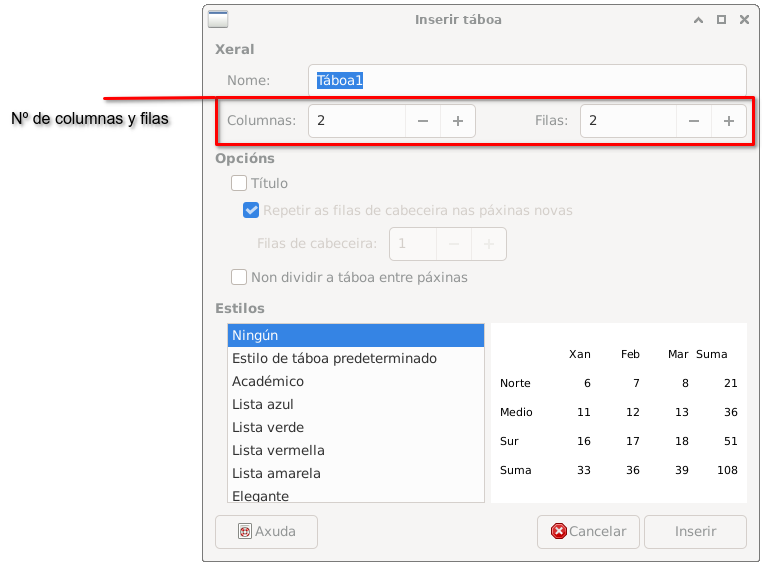Select the Ningún style
Viewport: 771px width, 566px height.
[x=355, y=335]
